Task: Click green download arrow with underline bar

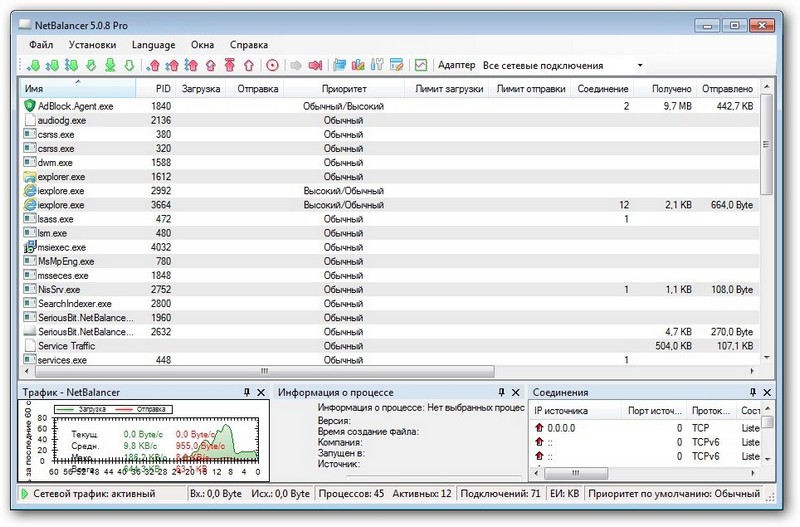Action: [x=110, y=65]
